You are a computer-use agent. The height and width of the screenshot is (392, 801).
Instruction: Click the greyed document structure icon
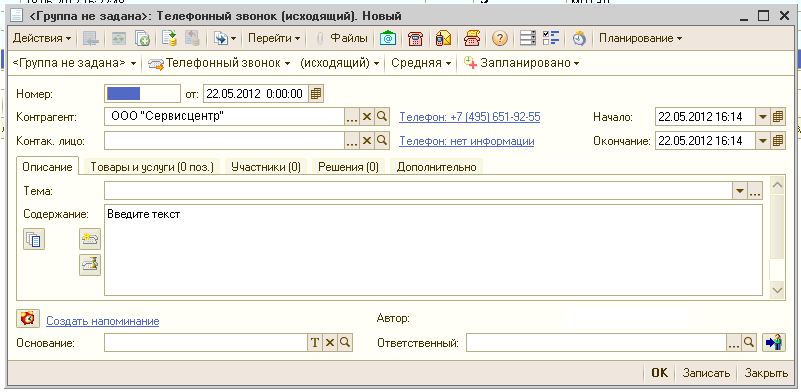[x=193, y=38]
